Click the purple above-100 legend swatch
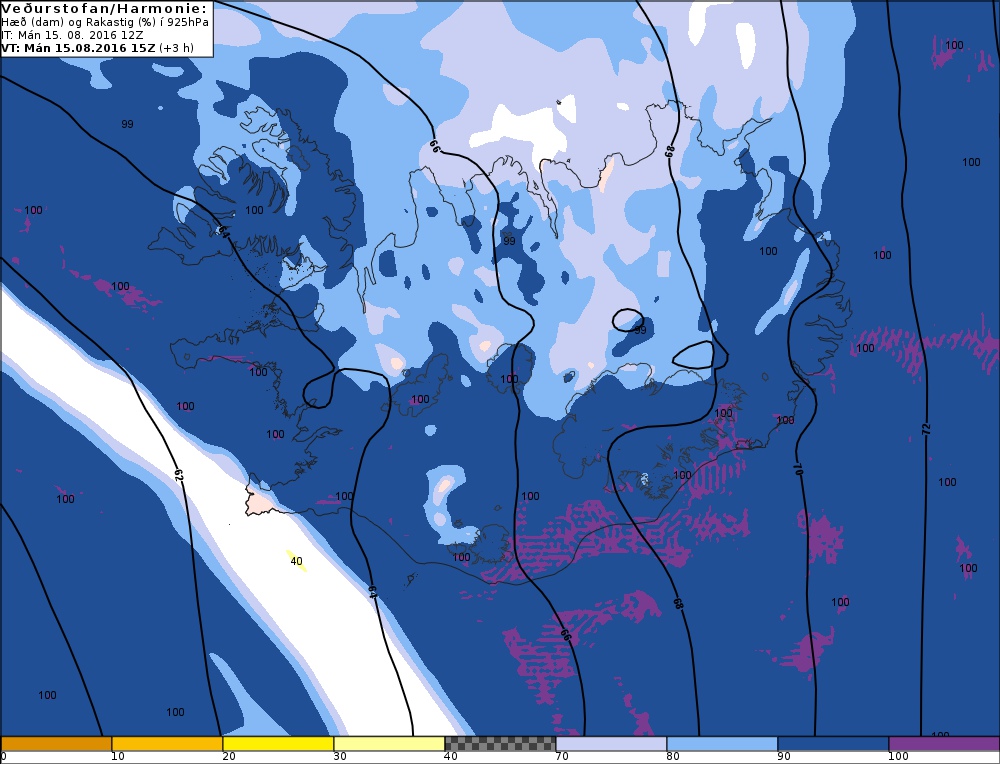 pos(944,744)
